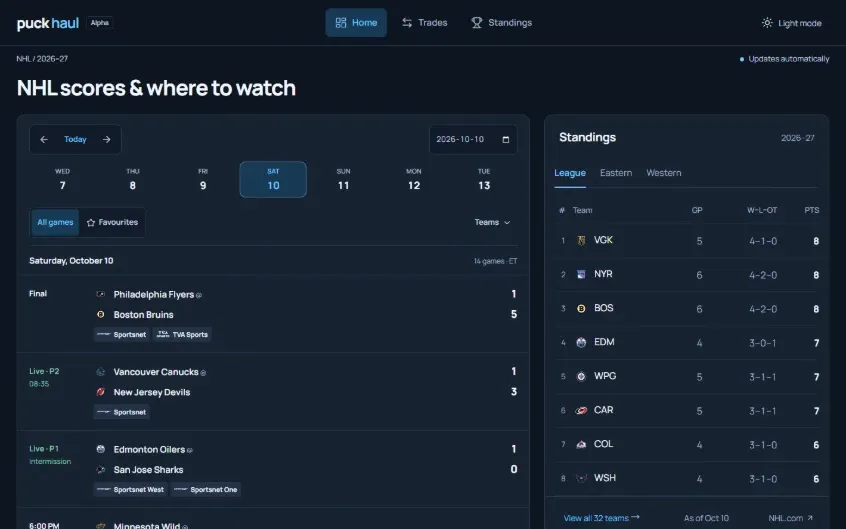Click the PTS column header
The image size is (846, 529).
[x=811, y=210]
